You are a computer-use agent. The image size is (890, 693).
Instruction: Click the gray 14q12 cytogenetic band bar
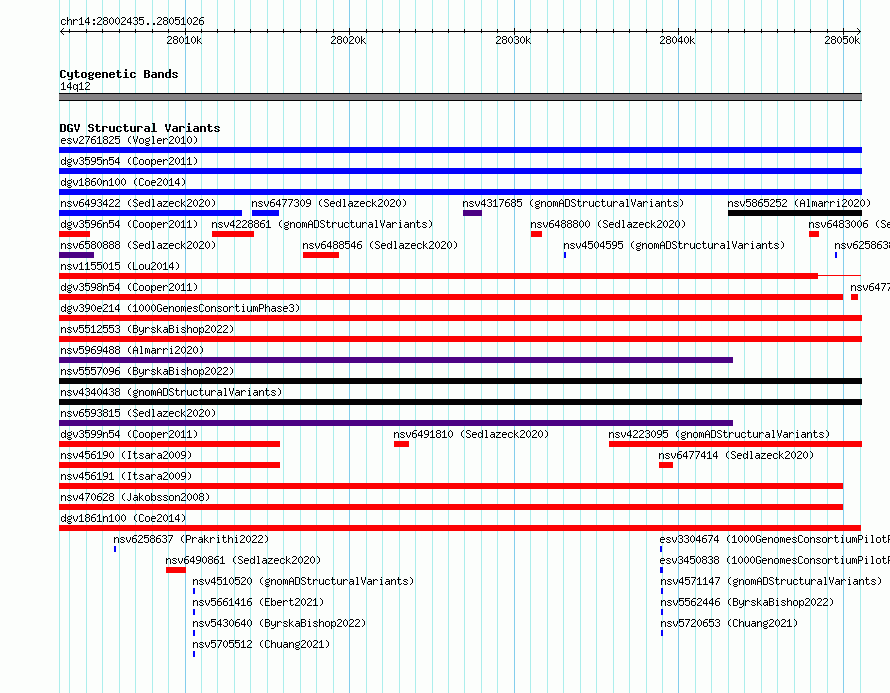coord(460,97)
